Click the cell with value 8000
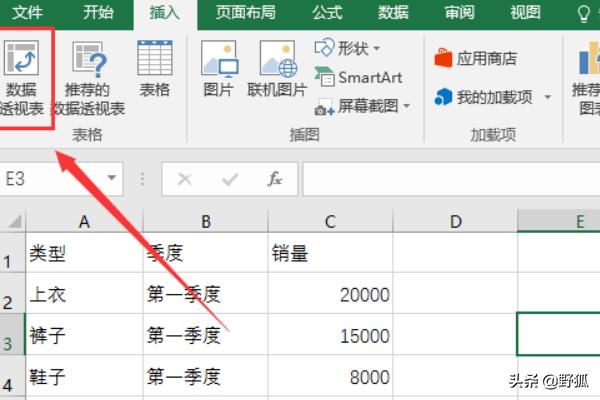Image resolution: width=600 pixels, height=400 pixels. coord(330,376)
